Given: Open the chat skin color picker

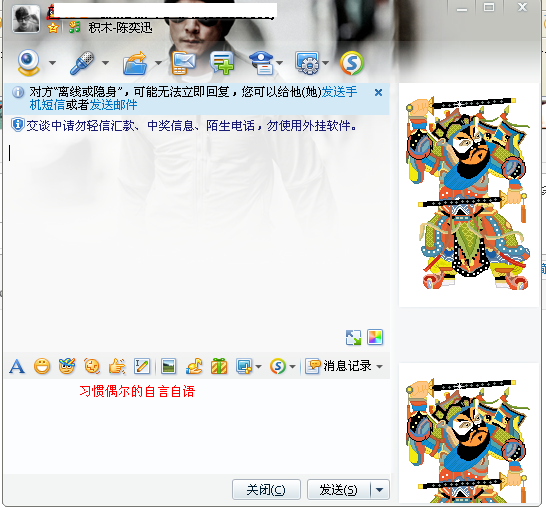Looking at the screenshot, I should coord(375,337).
